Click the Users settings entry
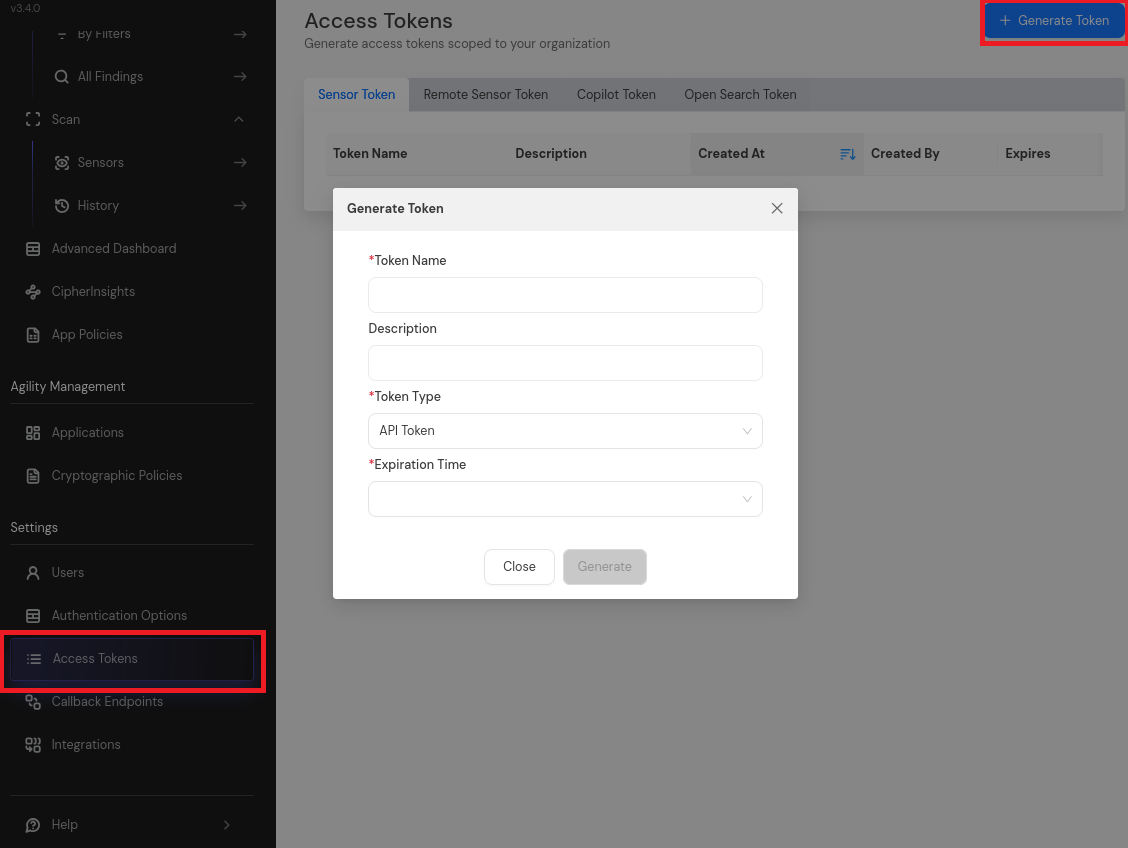Viewport: 1128px width, 848px height. 68,572
